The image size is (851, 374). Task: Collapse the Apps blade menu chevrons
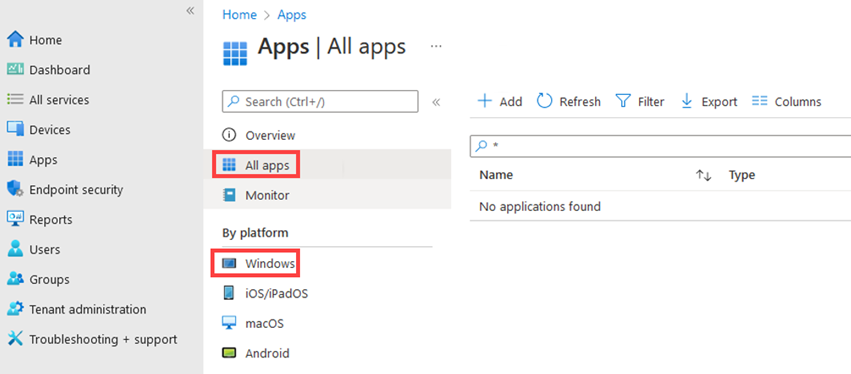point(436,102)
